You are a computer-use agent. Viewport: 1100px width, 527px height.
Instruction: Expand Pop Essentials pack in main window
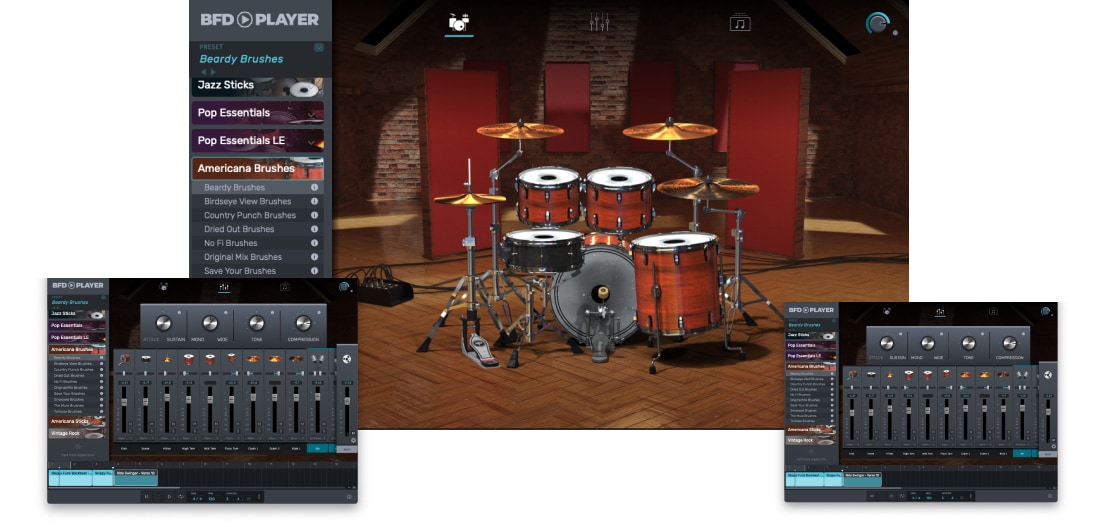[x=257, y=112]
